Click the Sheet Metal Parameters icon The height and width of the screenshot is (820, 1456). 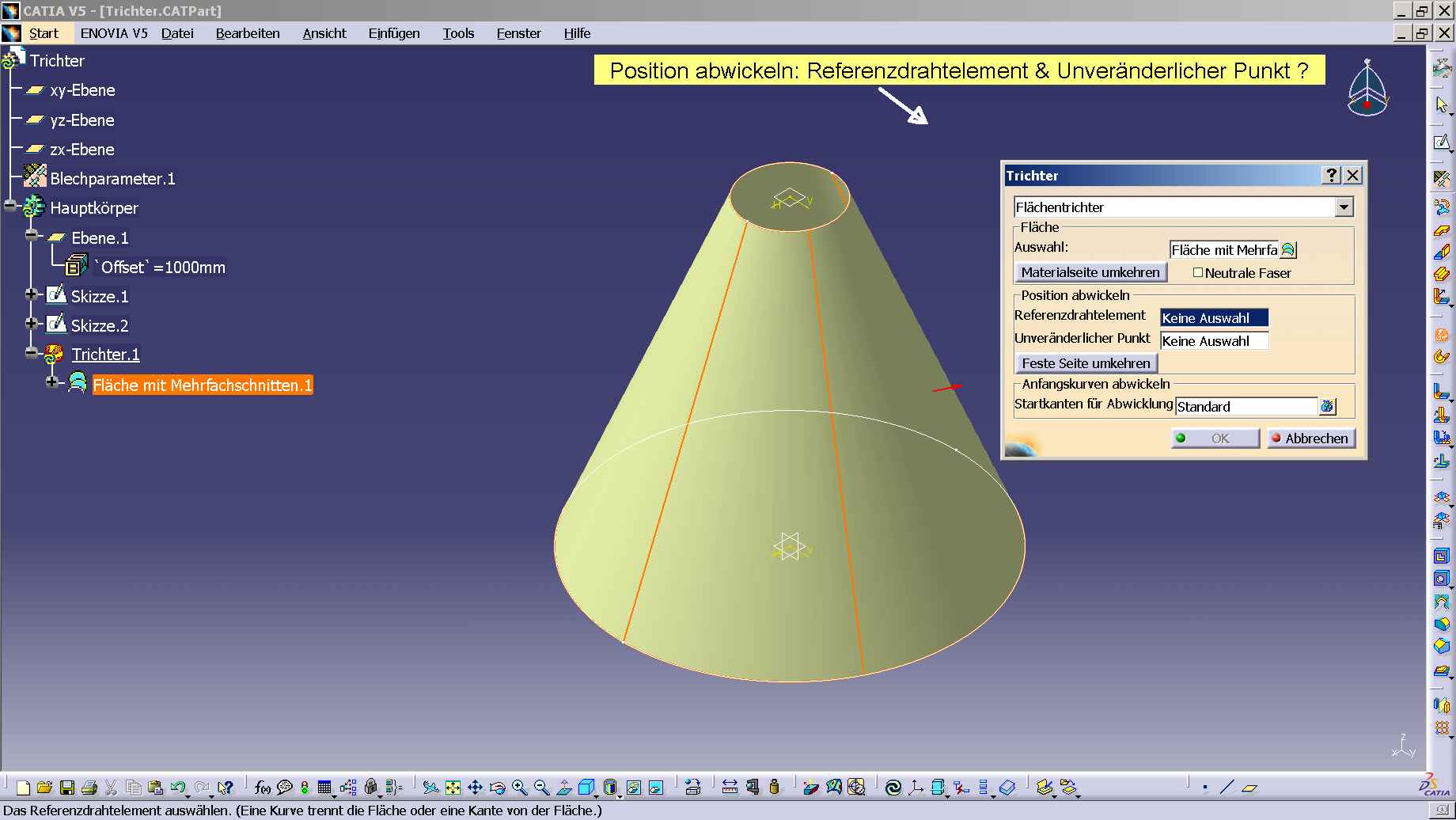(x=1442, y=179)
